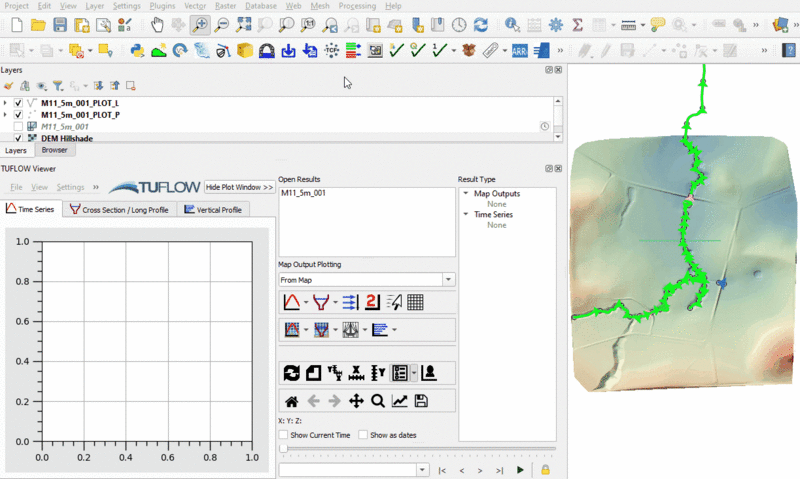Click the time slider handle
Screen dimensions: 800x479
click(284, 450)
